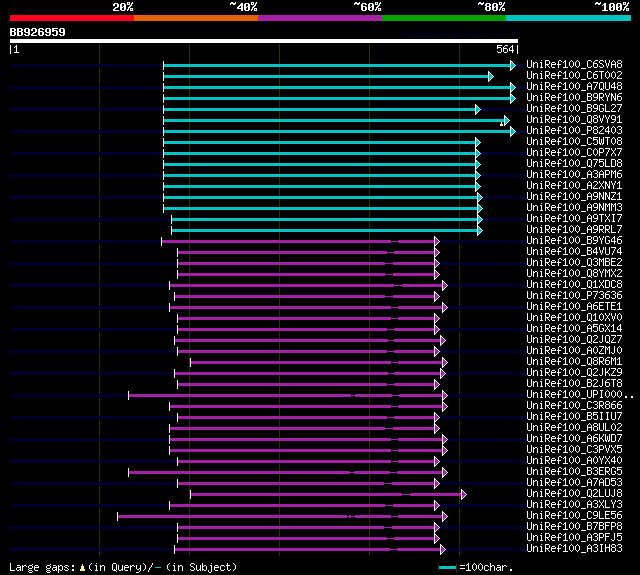Select the UniRef100_Q2JQZ7 label
This screenshot has width=640, height=575.
tap(574, 340)
